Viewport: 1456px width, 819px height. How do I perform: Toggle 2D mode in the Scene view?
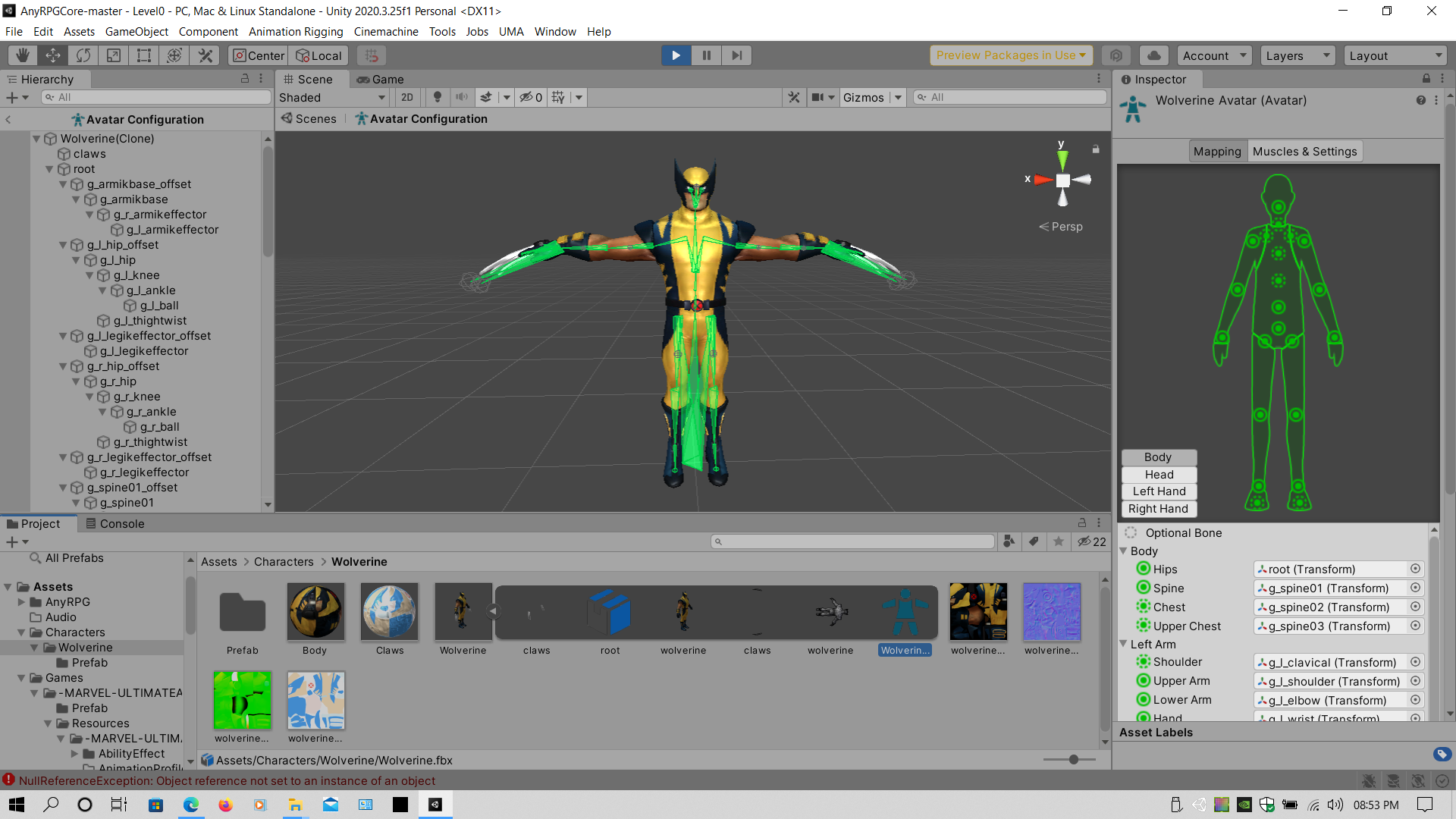click(x=407, y=97)
